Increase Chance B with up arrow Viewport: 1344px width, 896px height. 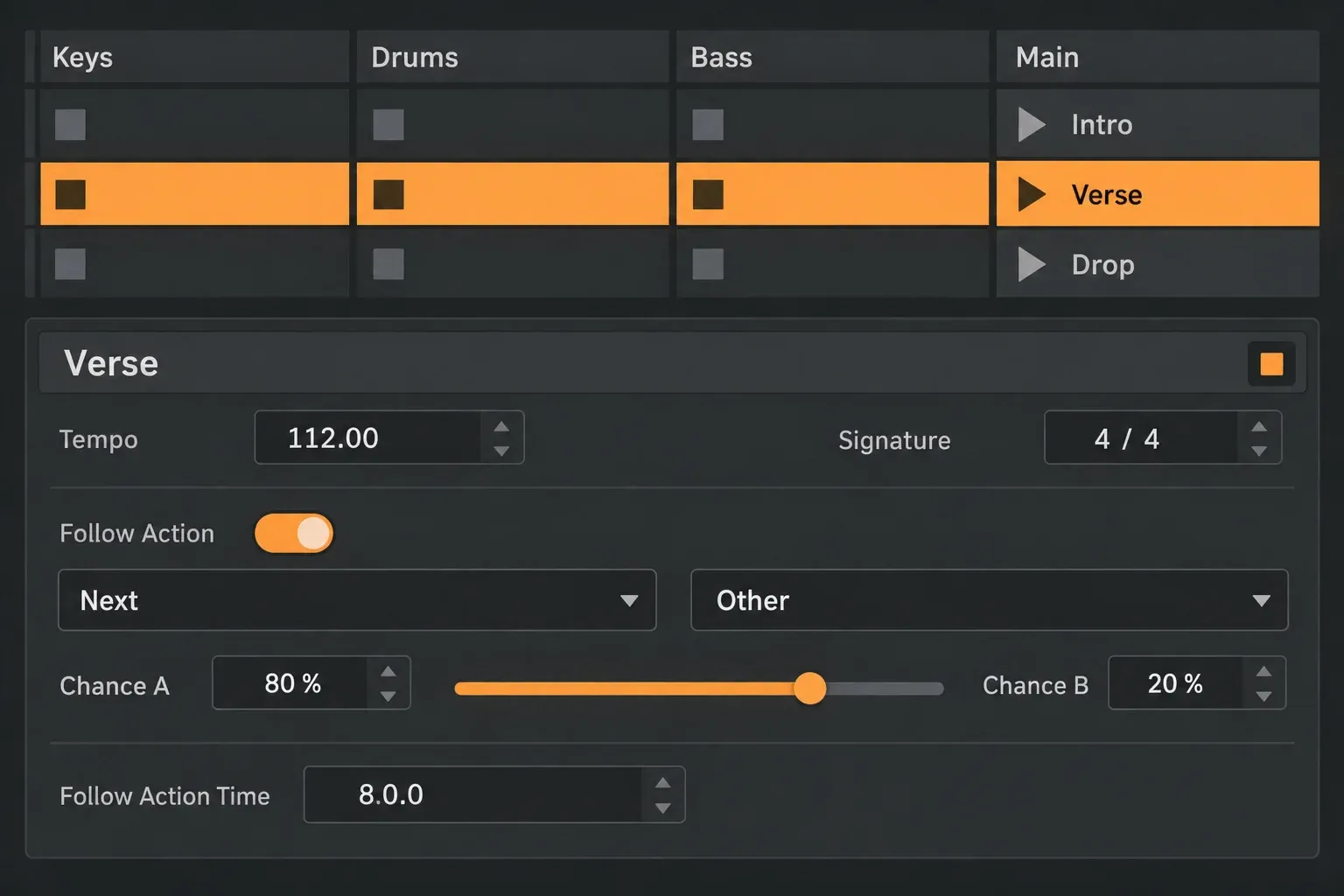point(1263,671)
